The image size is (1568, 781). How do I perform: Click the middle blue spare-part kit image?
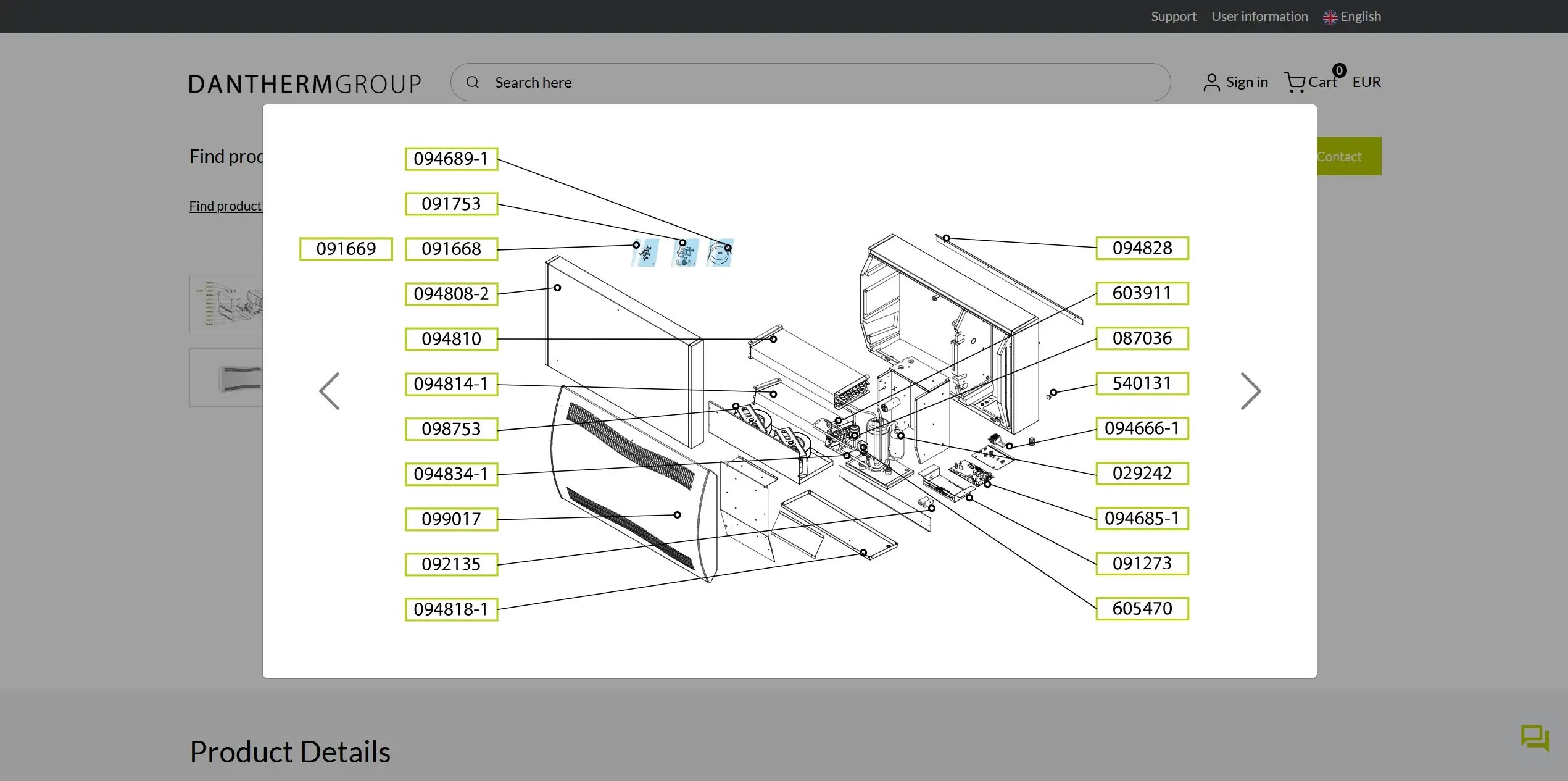(x=685, y=253)
